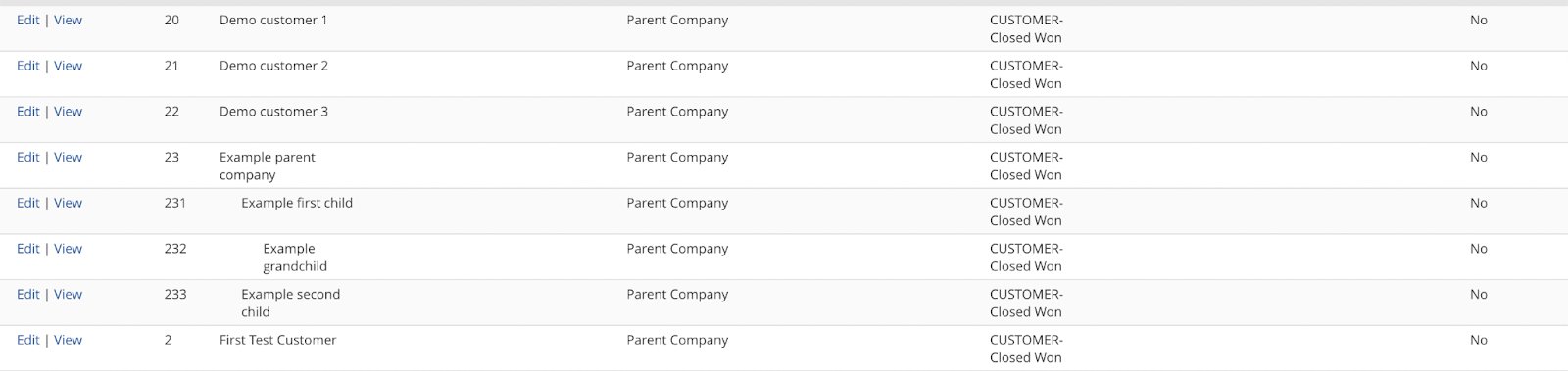
Task: Edit the Demo customer 2 record
Action: [x=27, y=67]
